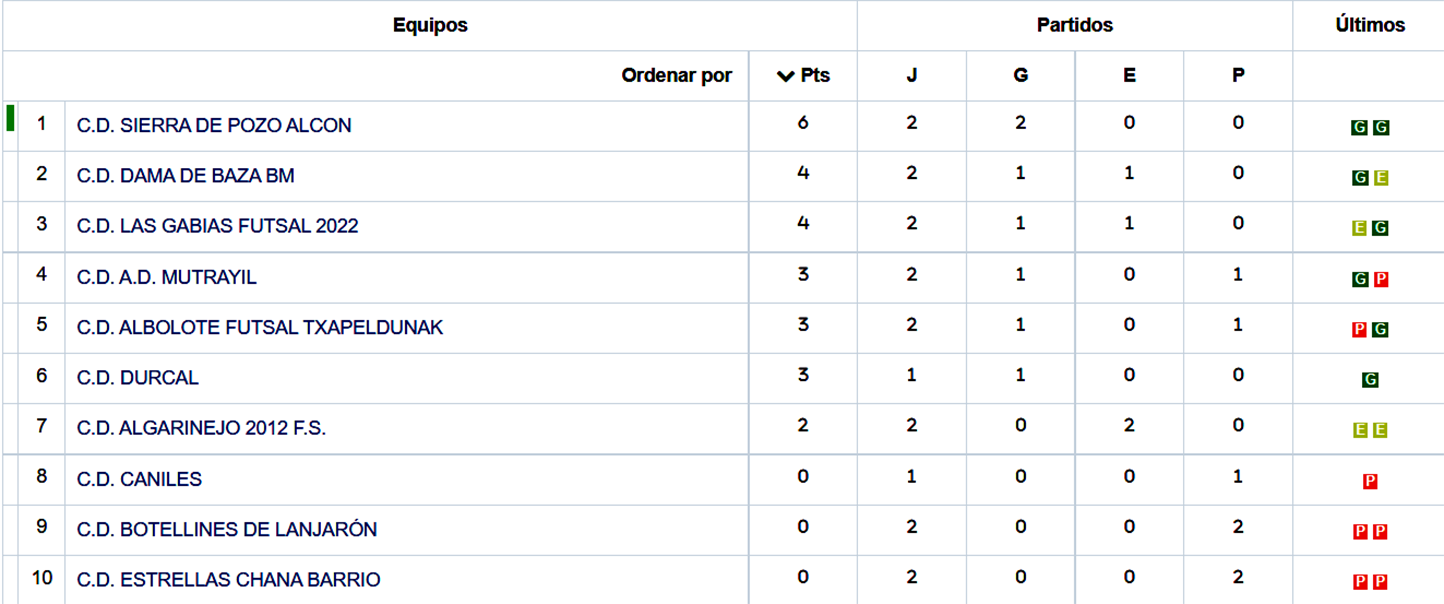Click the P losses column header
The width and height of the screenshot is (1444, 604).
pos(1238,76)
